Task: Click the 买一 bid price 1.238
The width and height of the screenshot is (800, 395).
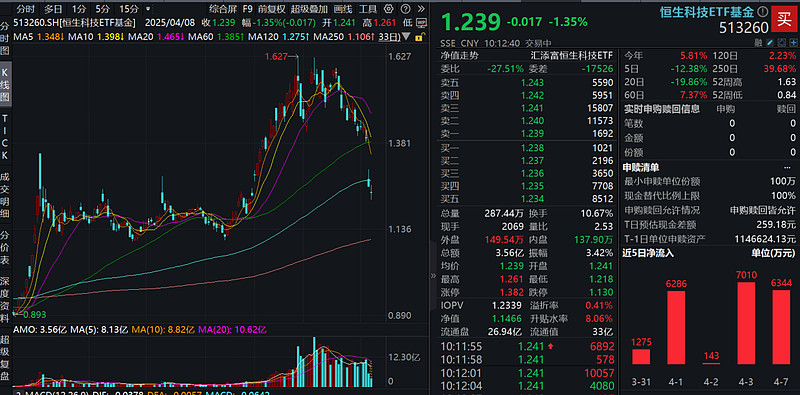Action: coord(532,148)
